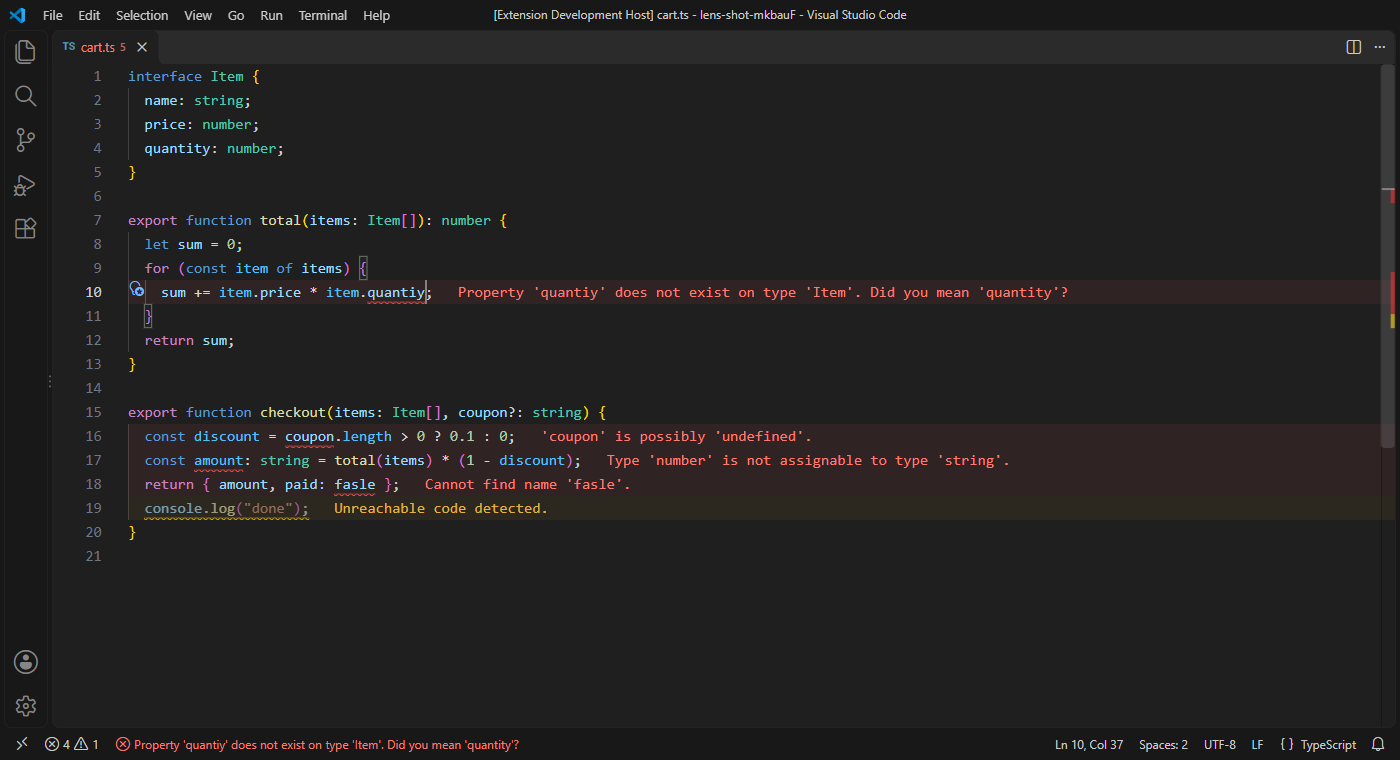Open the Help menu

(x=377, y=15)
